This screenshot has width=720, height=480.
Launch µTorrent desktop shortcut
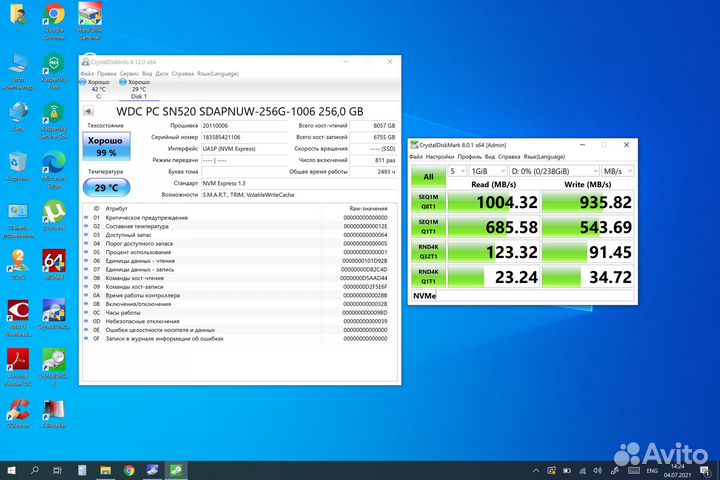coord(54,216)
